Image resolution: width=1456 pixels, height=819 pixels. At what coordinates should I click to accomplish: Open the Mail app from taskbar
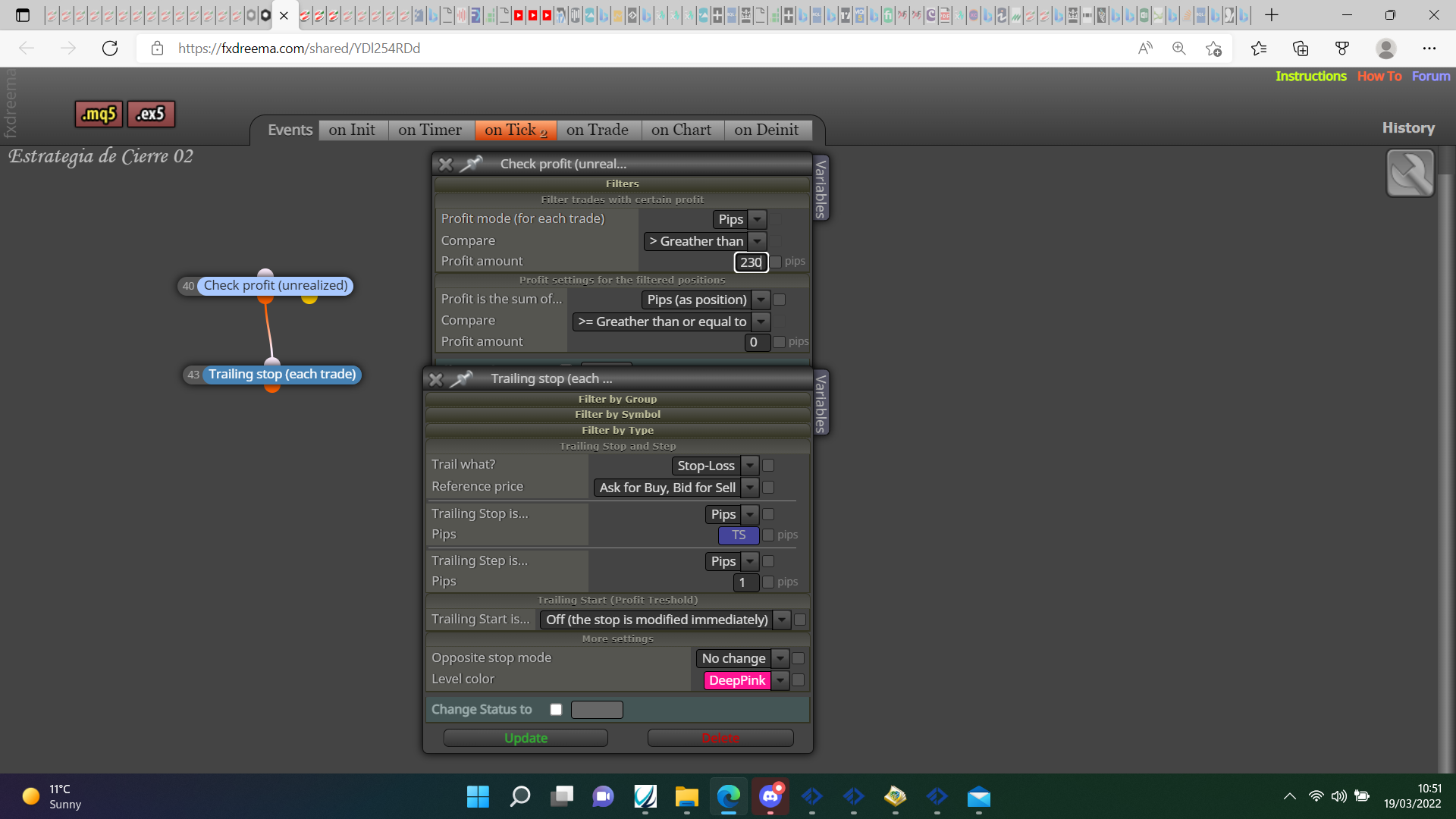[979, 797]
